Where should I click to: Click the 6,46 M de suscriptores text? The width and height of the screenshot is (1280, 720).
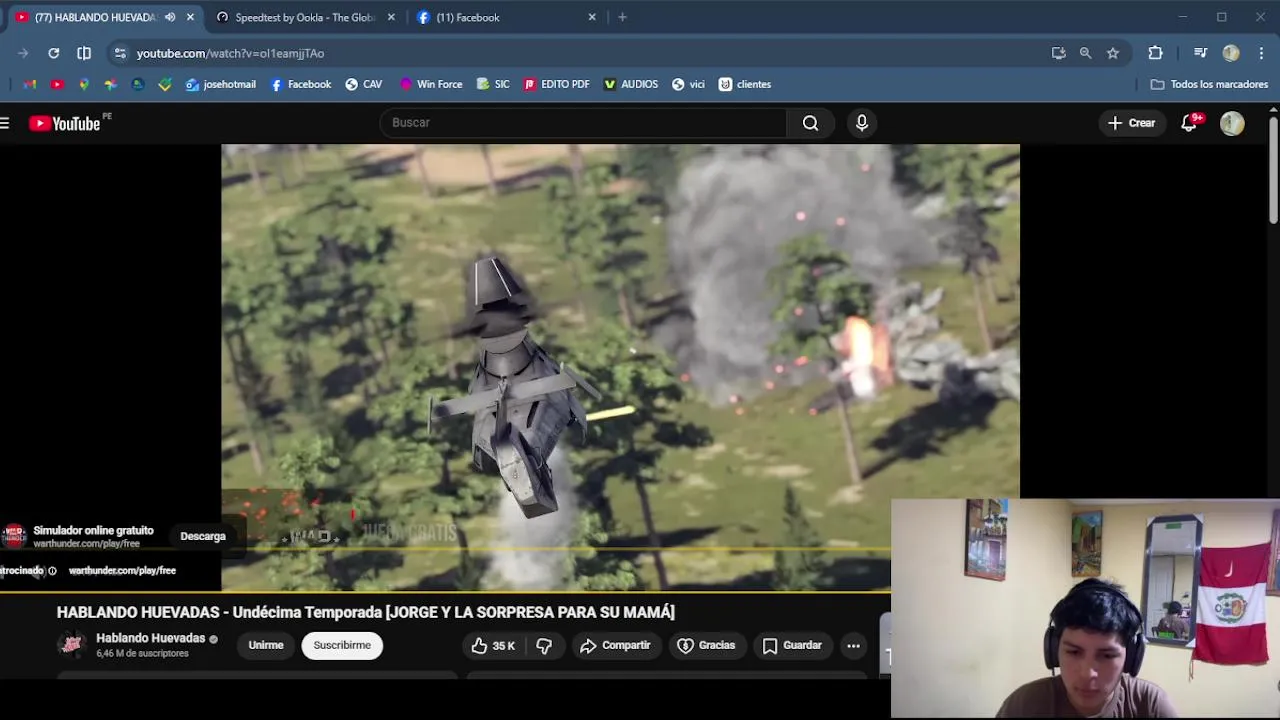tap(142, 654)
